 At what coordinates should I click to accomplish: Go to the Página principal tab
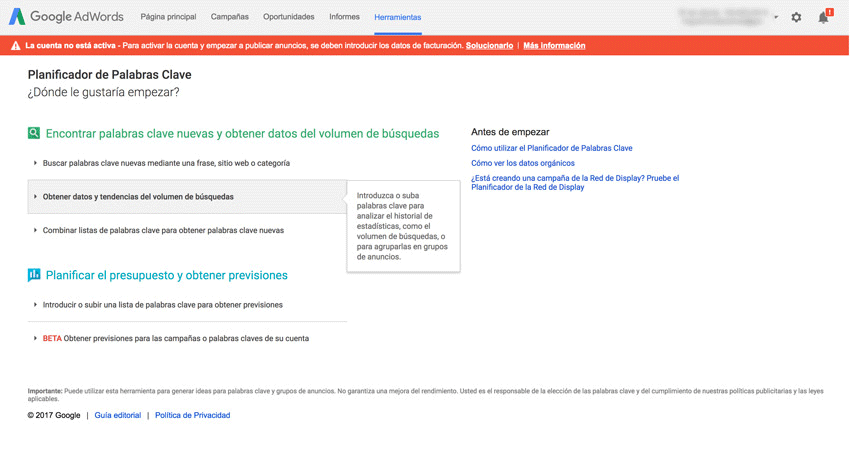point(168,17)
